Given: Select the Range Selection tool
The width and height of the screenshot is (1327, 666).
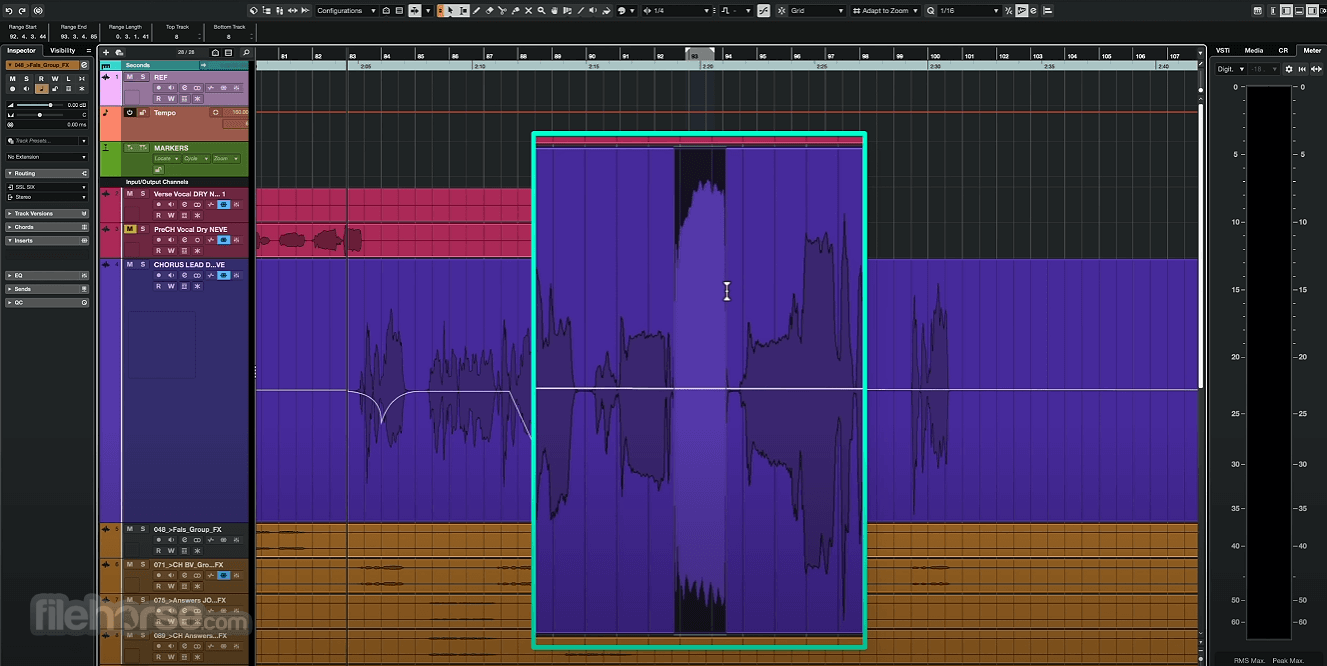Looking at the screenshot, I should tap(463, 10).
